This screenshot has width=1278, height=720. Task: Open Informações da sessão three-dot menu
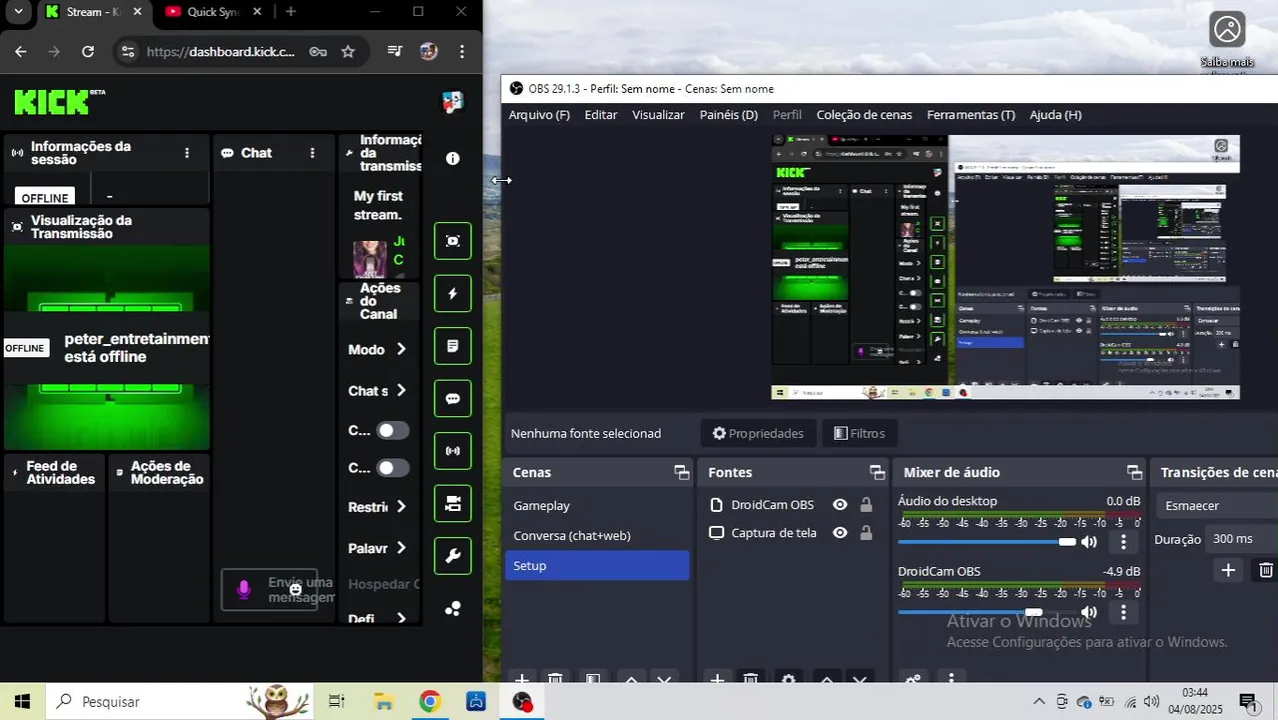(187, 153)
